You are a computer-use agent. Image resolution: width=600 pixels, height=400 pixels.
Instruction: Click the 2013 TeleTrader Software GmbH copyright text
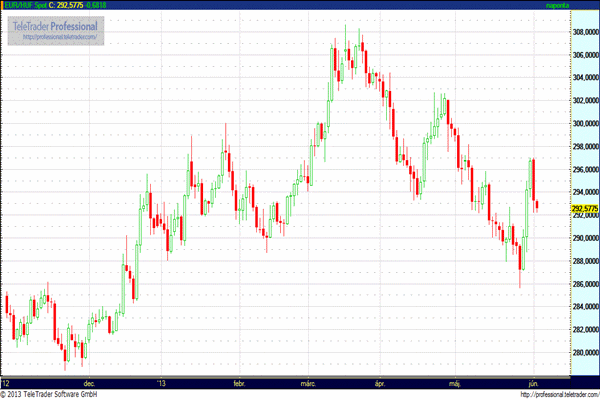50,394
